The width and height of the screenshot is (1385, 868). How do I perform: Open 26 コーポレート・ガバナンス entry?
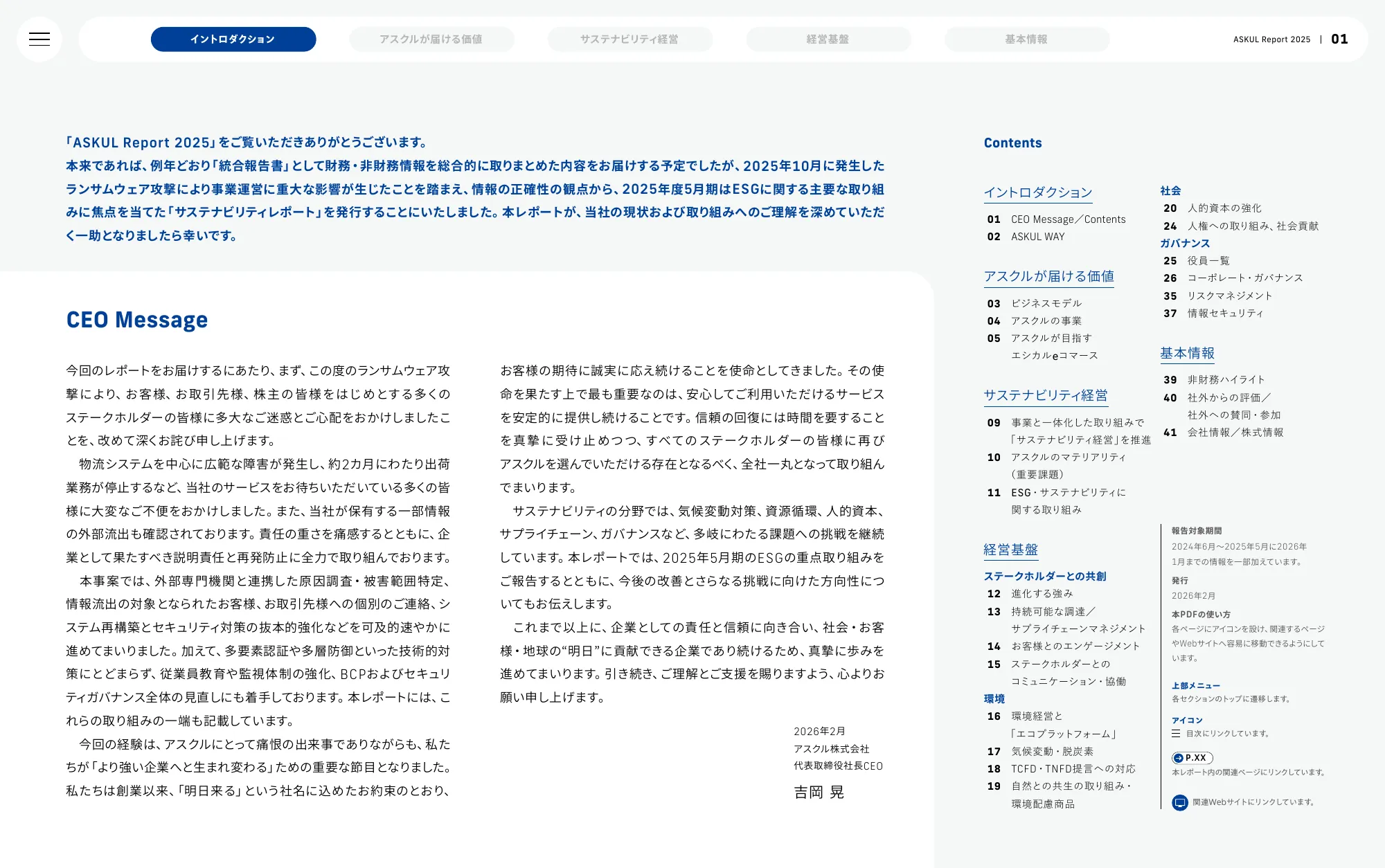[x=1233, y=278]
